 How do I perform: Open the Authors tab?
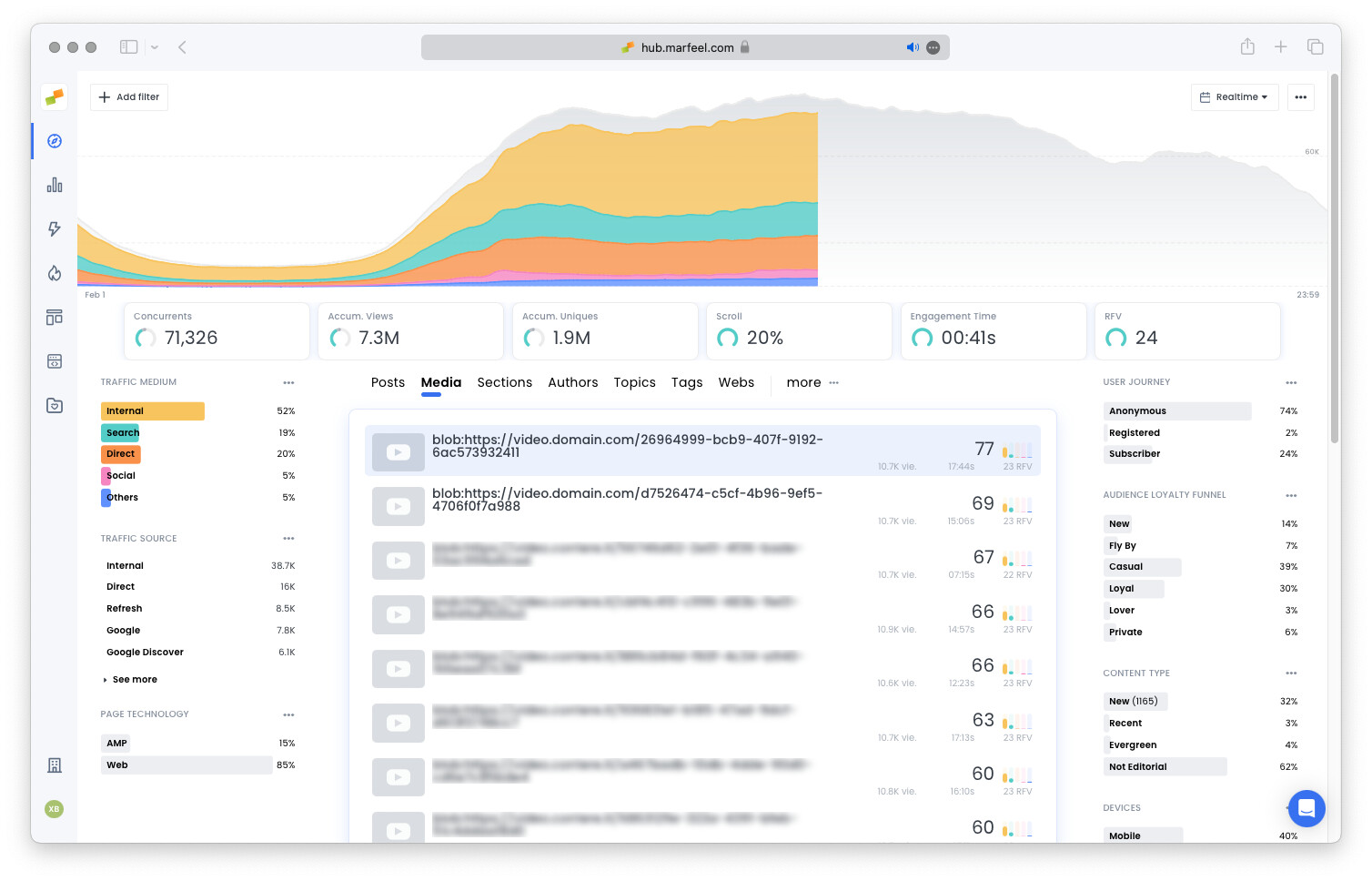coord(572,382)
